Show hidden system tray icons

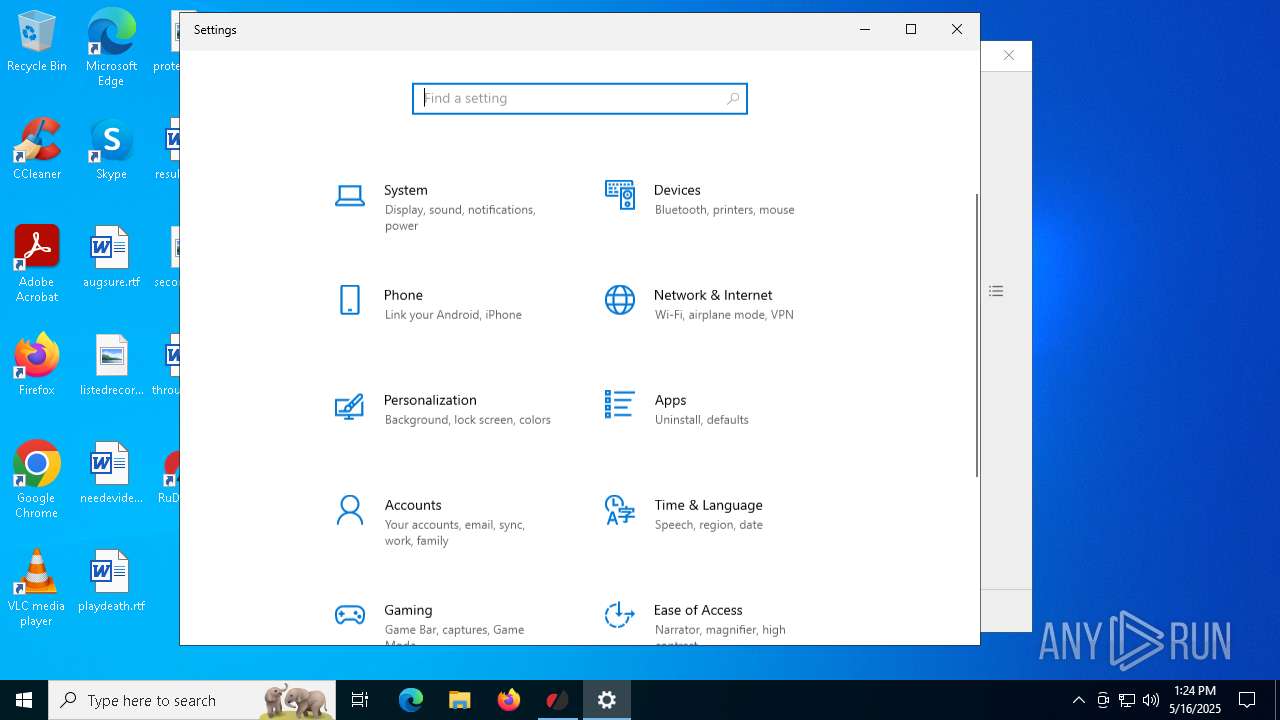(x=1078, y=700)
